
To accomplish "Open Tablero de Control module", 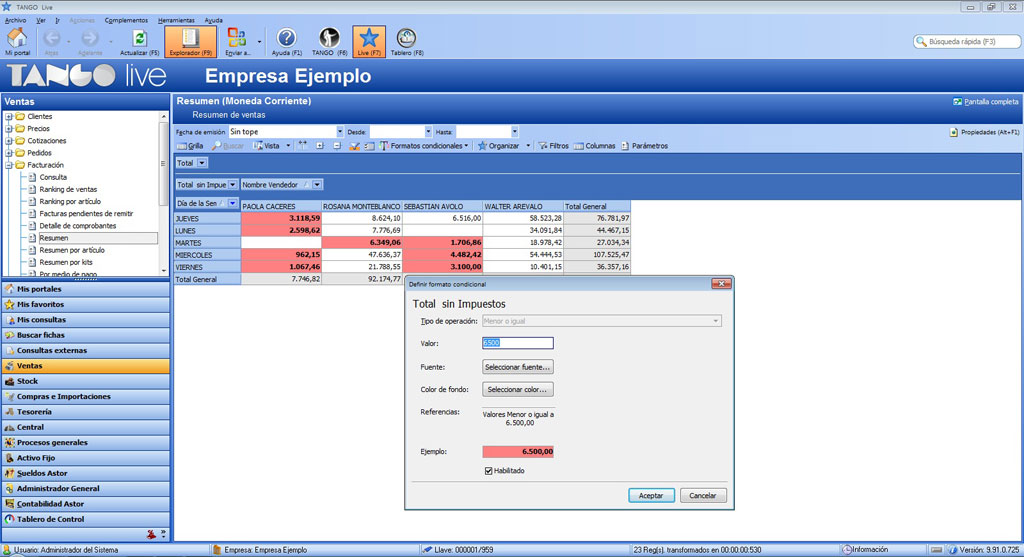I will click(x=86, y=519).
